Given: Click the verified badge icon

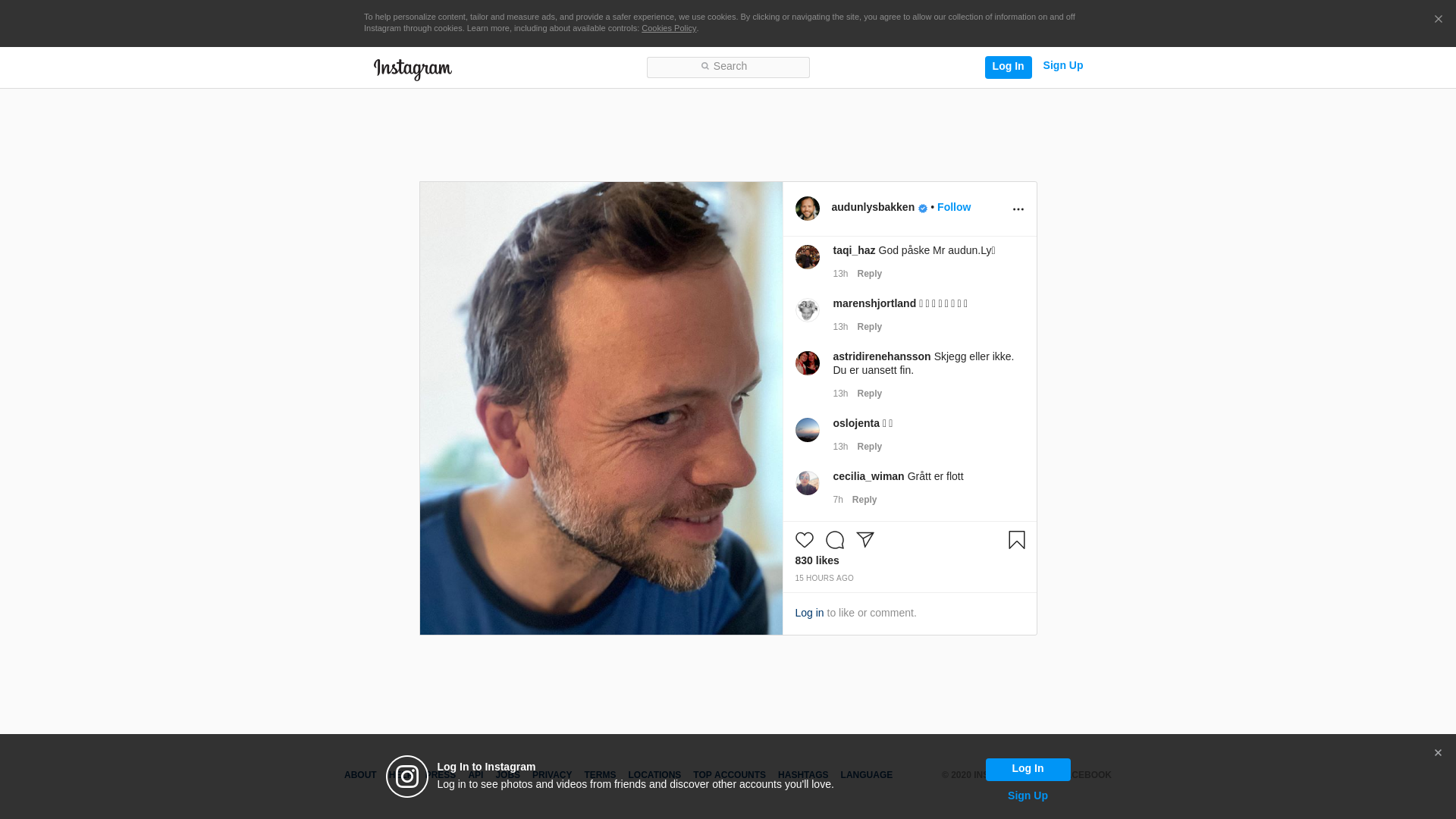Looking at the screenshot, I should [923, 209].
